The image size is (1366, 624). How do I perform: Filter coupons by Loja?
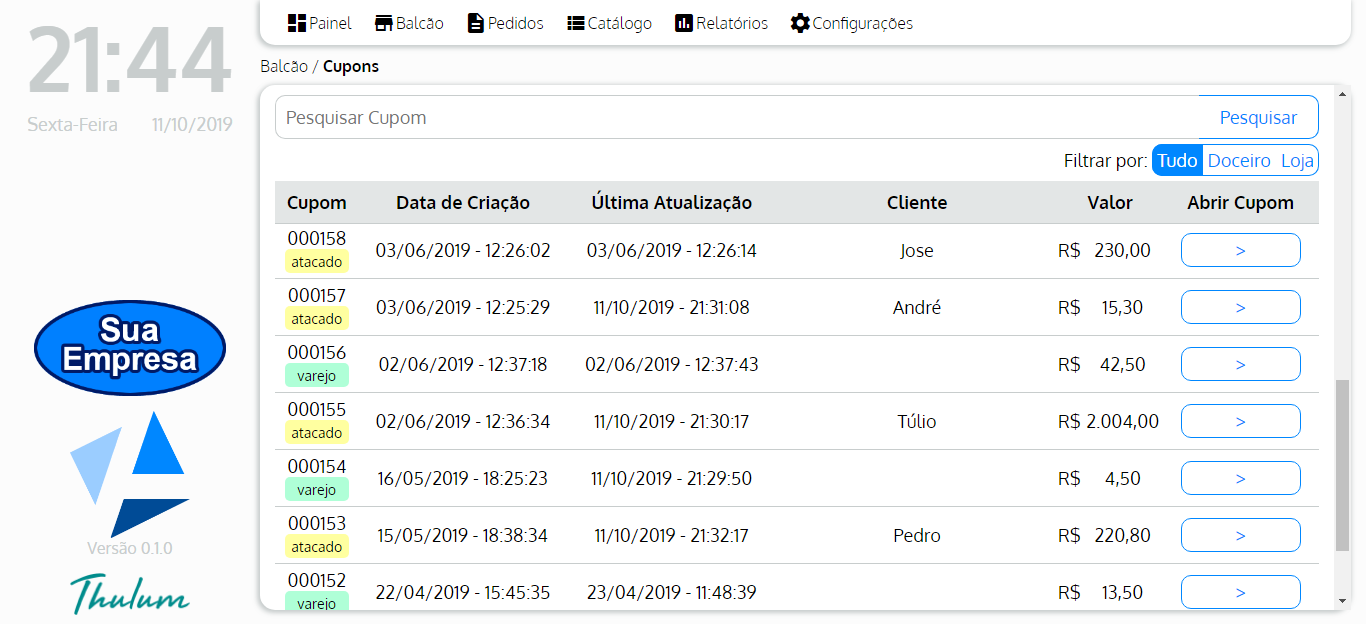tap(1297, 160)
